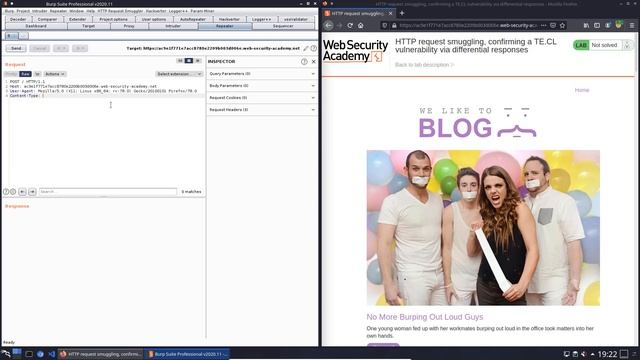This screenshot has width=640, height=360.
Task: Open Firefox library icon
Action: 586,25
